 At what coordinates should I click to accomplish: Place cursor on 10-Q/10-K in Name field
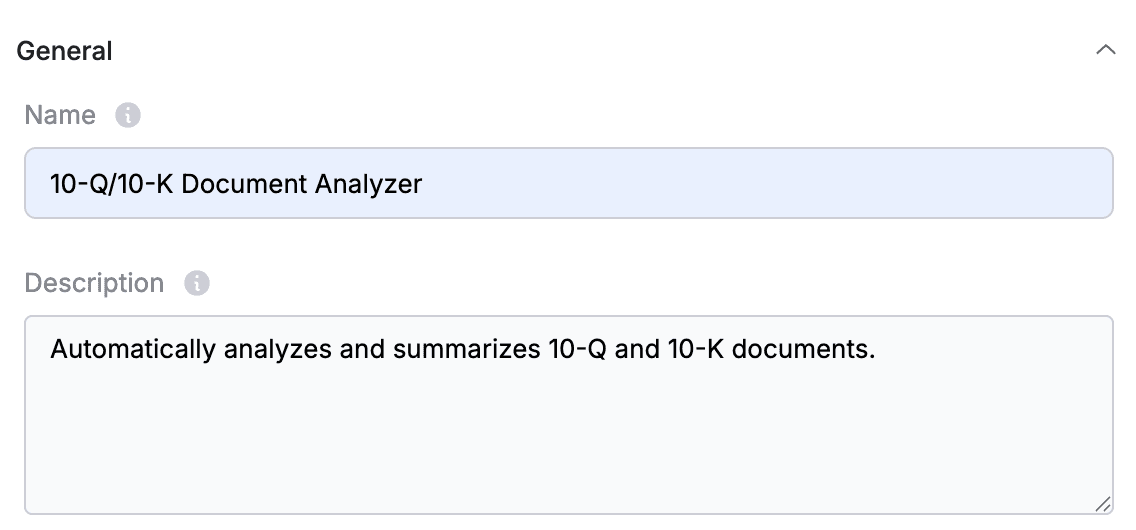[x=112, y=184]
